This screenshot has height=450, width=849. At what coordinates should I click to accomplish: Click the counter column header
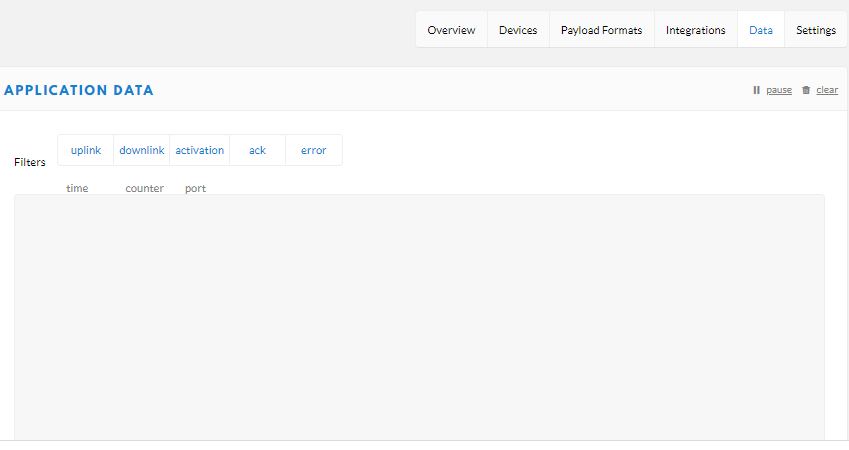[x=144, y=188]
